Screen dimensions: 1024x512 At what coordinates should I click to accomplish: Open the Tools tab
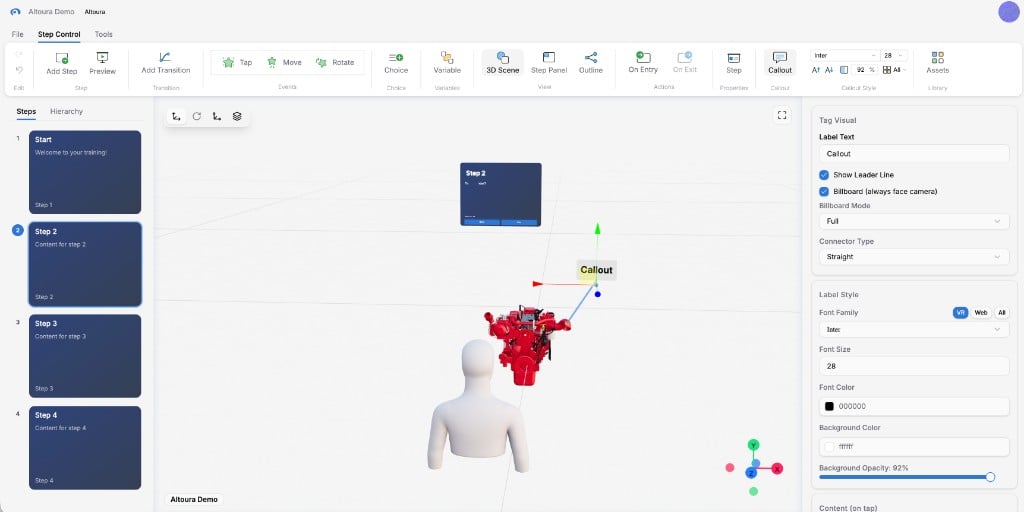pos(103,34)
